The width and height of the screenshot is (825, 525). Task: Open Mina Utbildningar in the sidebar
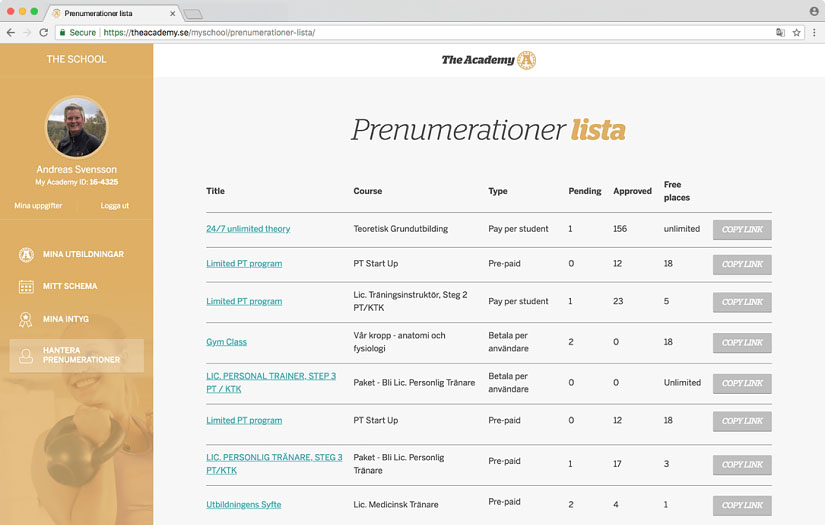click(83, 255)
